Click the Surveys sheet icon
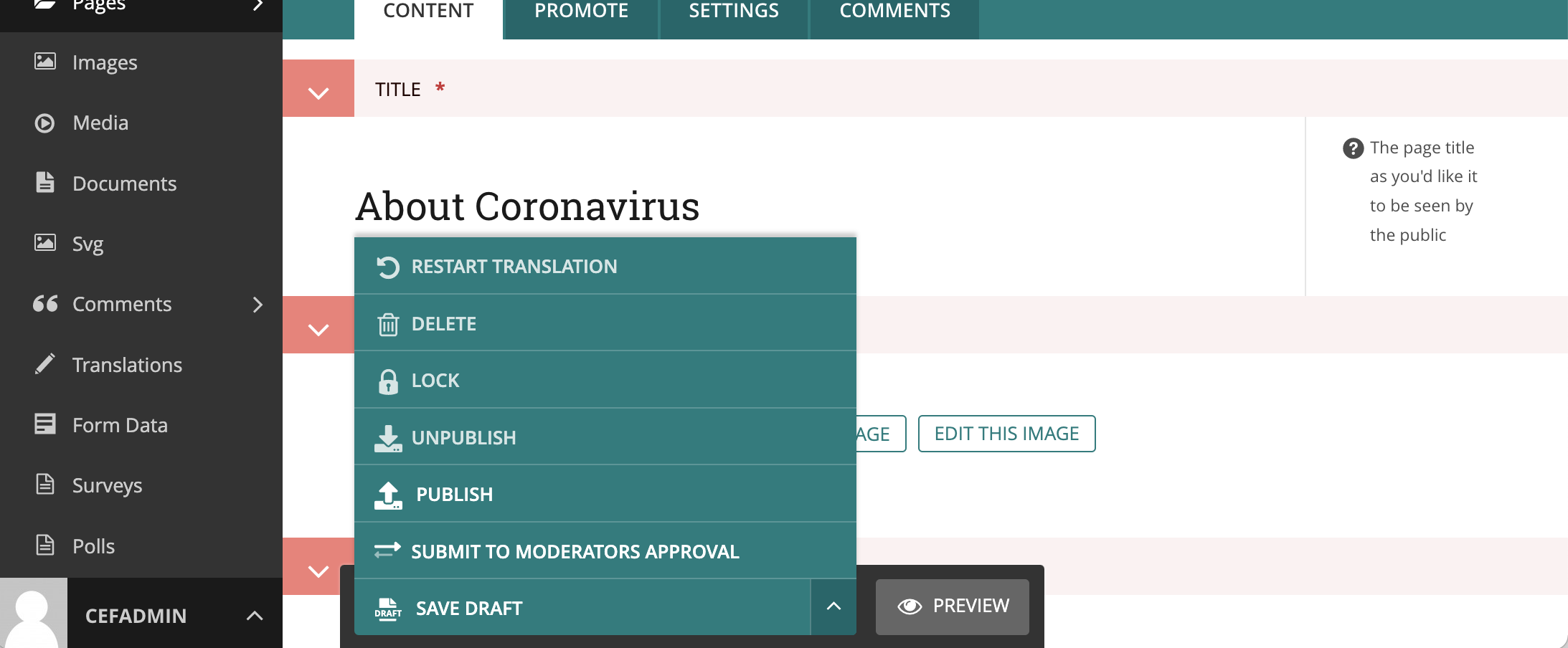 pos(45,485)
